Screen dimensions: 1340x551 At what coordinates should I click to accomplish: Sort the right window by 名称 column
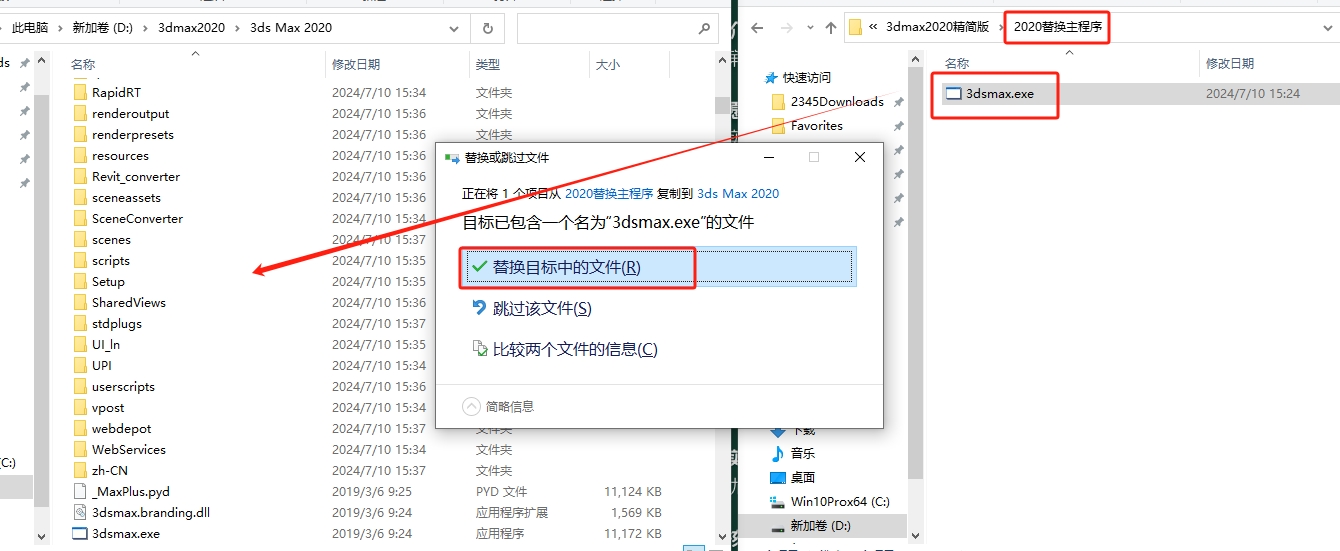(957, 64)
